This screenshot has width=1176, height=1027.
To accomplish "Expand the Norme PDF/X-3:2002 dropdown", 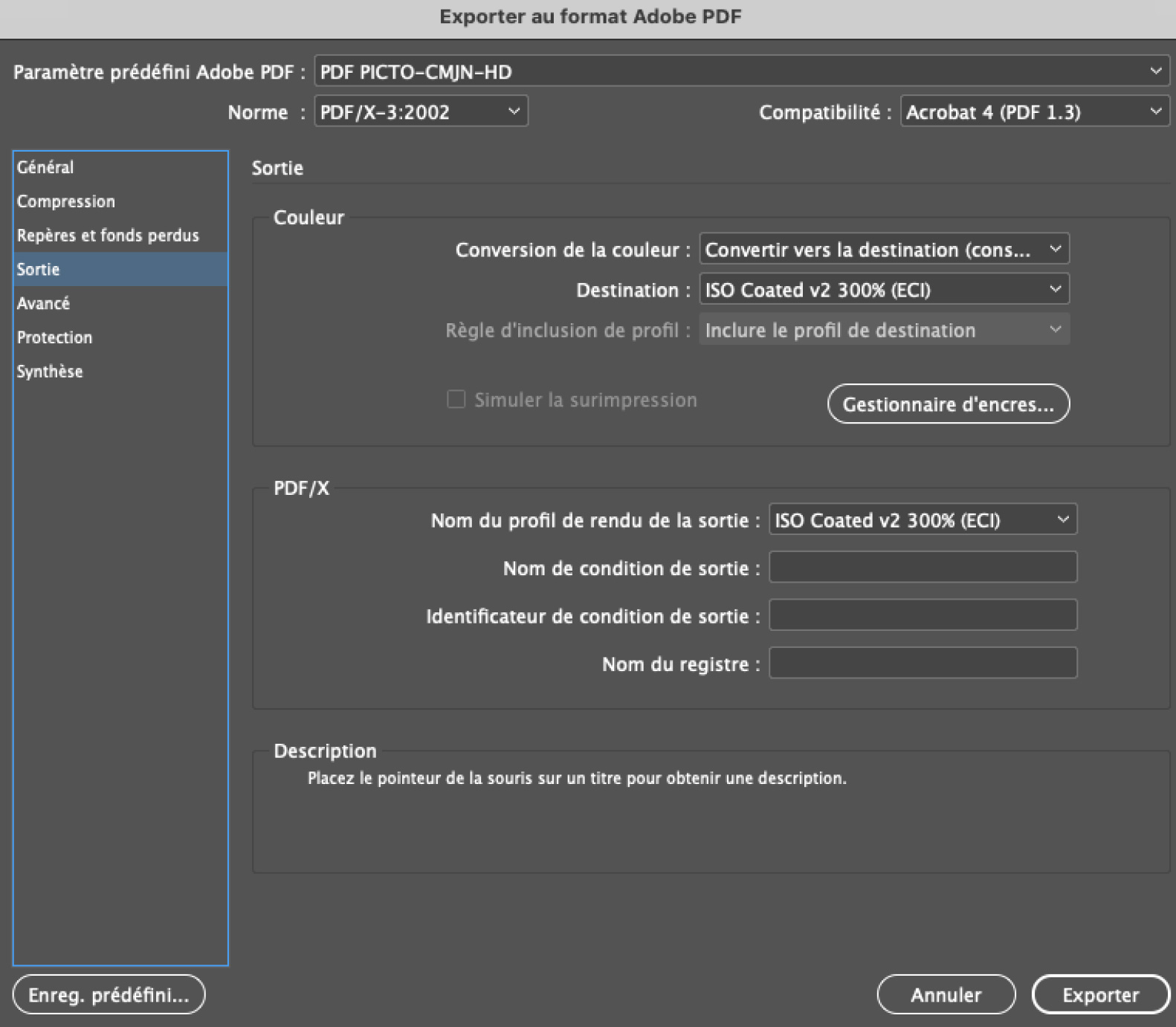I will [x=421, y=111].
